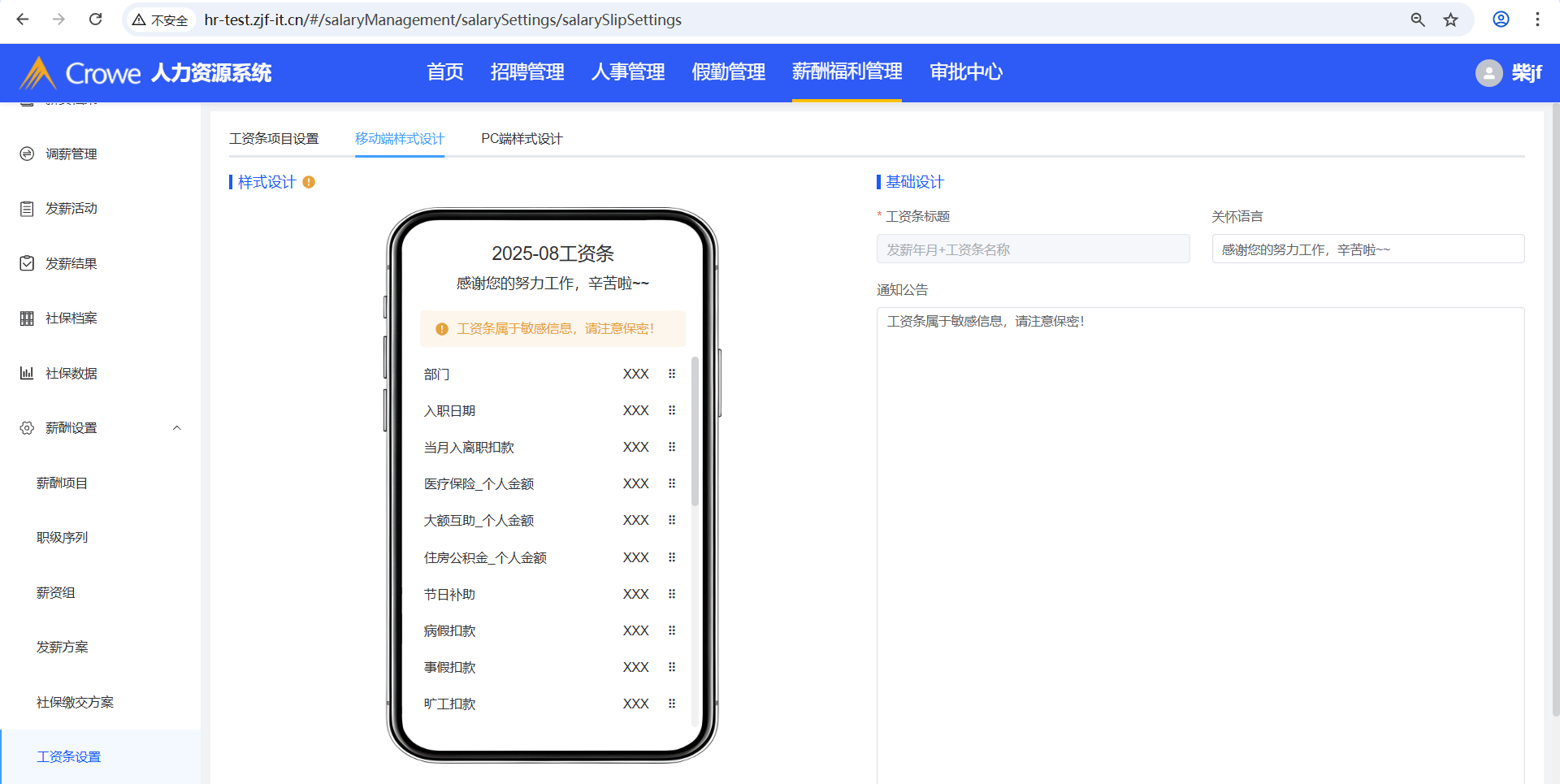This screenshot has height=784, width=1560.
Task: Click into the 关怀语言 input field
Action: [1367, 249]
